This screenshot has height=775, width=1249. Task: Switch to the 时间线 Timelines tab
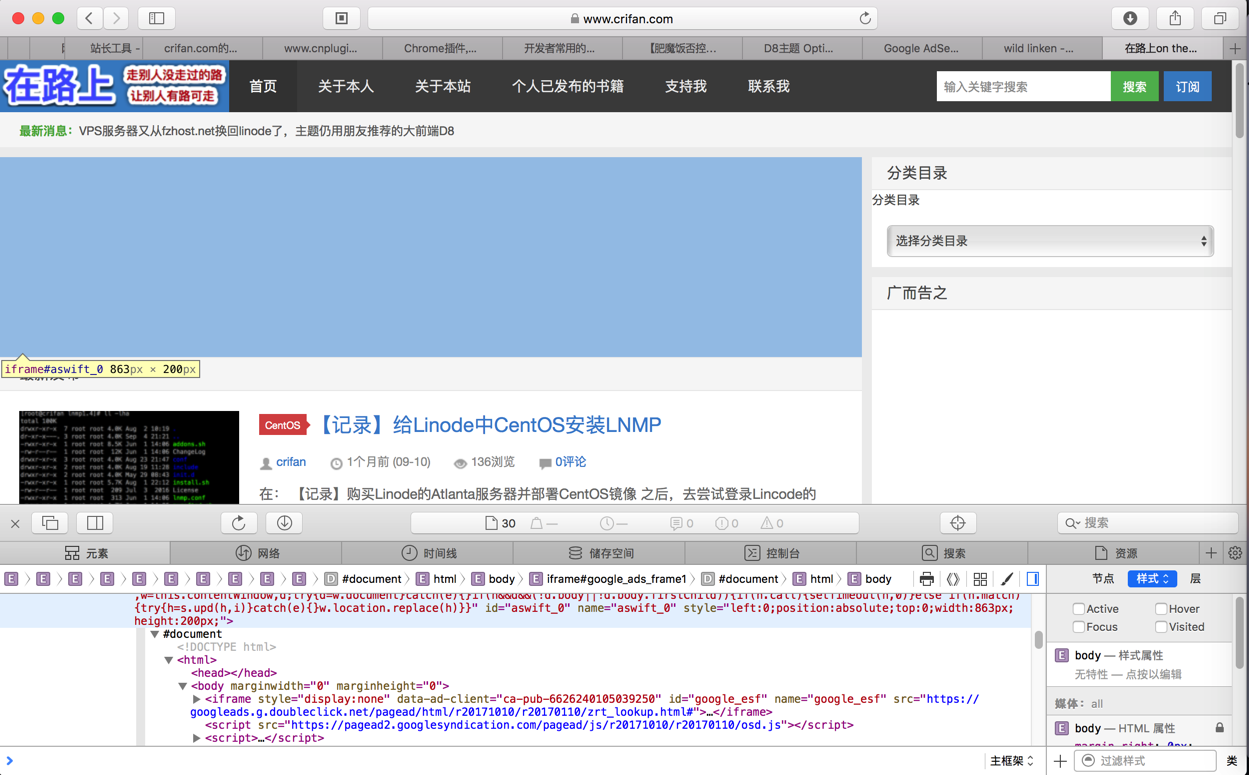coord(428,553)
